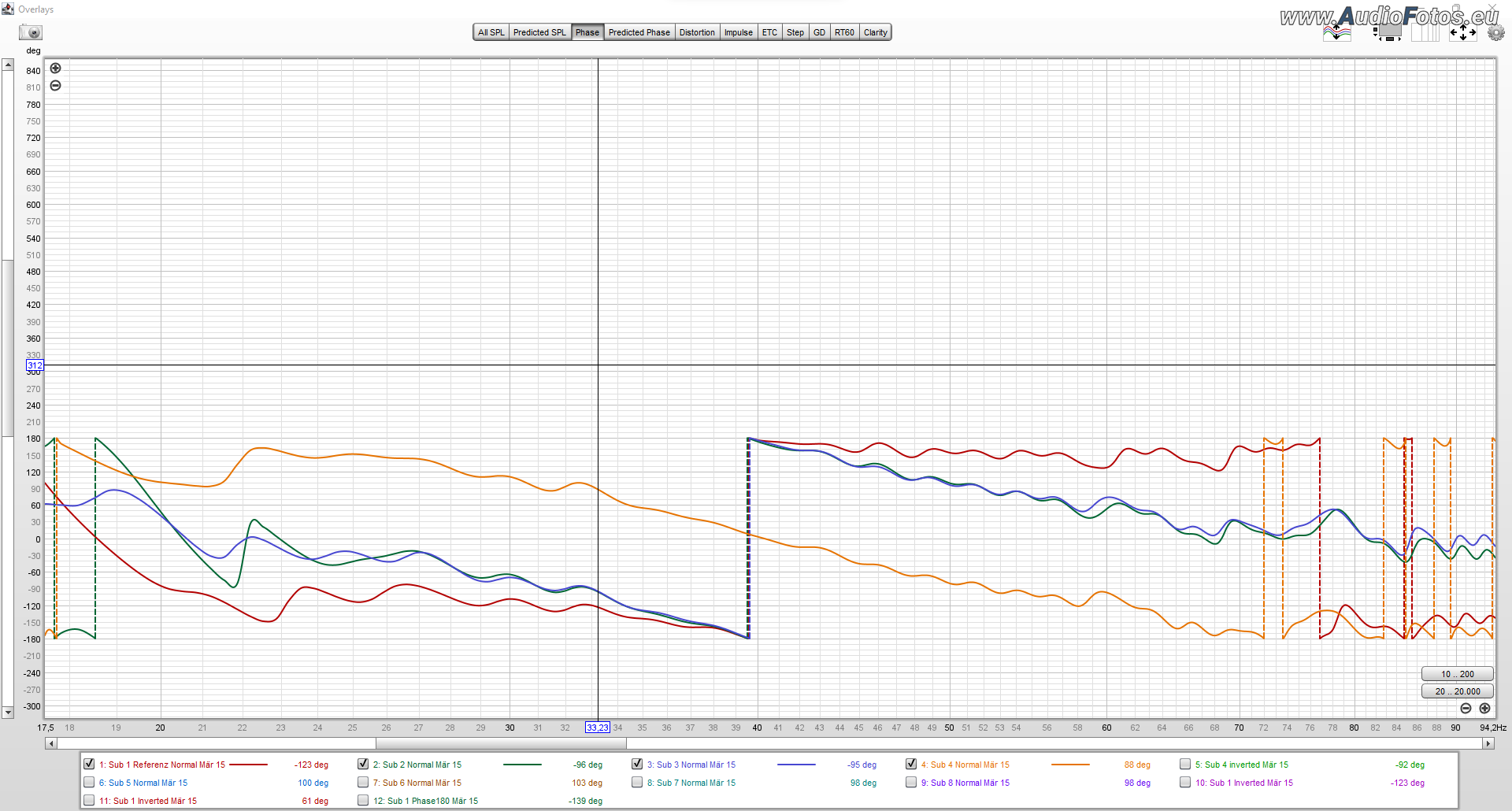Viewport: 1512px width, 811px height.
Task: Click the 88 deg value of Sub 4
Action: tap(1137, 765)
